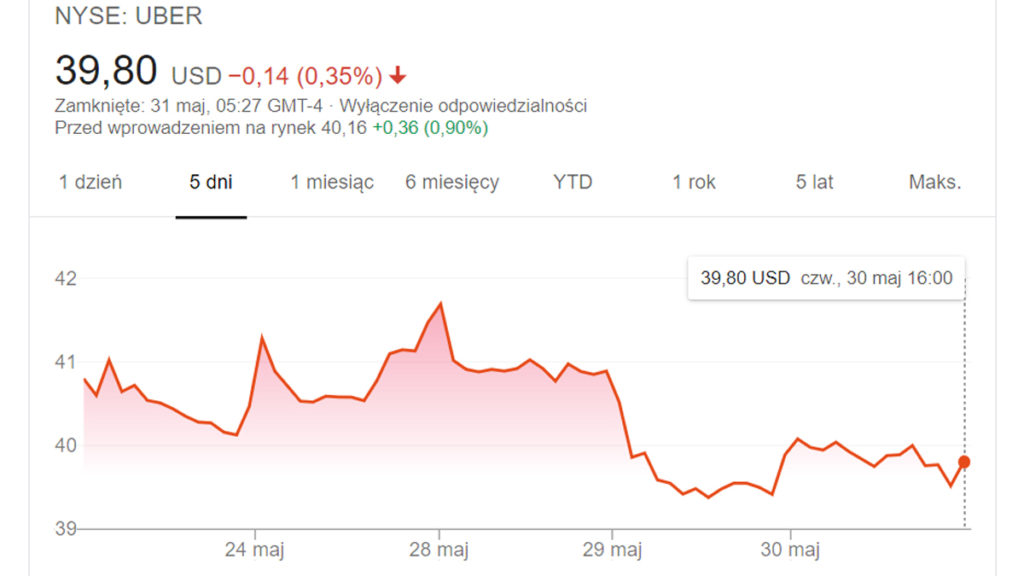This screenshot has height=576, width=1024.
Task: Click the 39,80 USD tooltip box
Action: point(826,278)
